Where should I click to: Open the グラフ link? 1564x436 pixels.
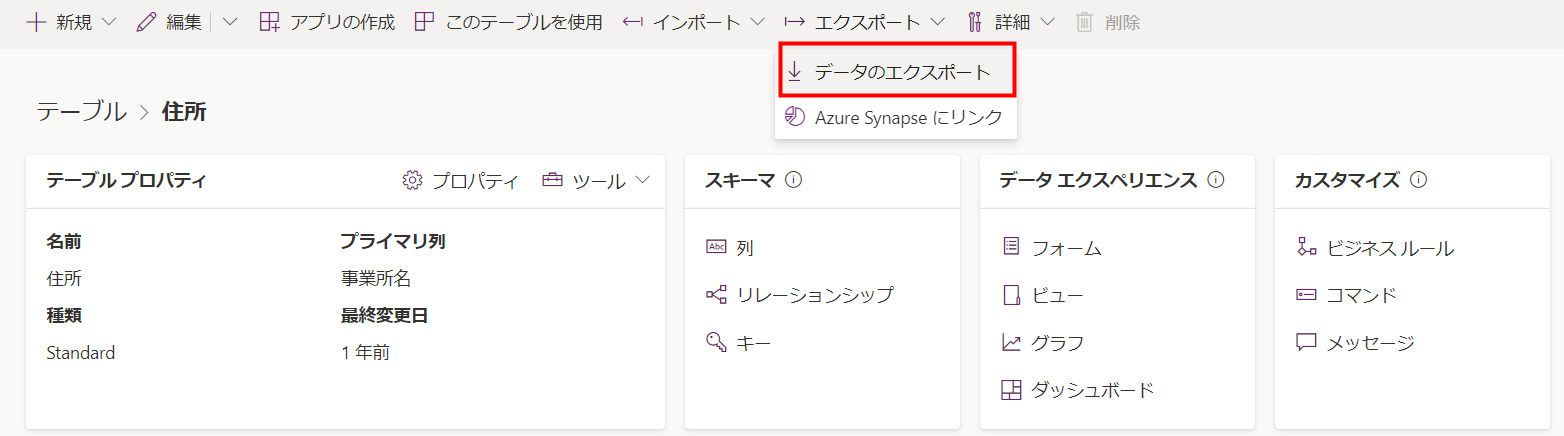pyautogui.click(x=1057, y=343)
